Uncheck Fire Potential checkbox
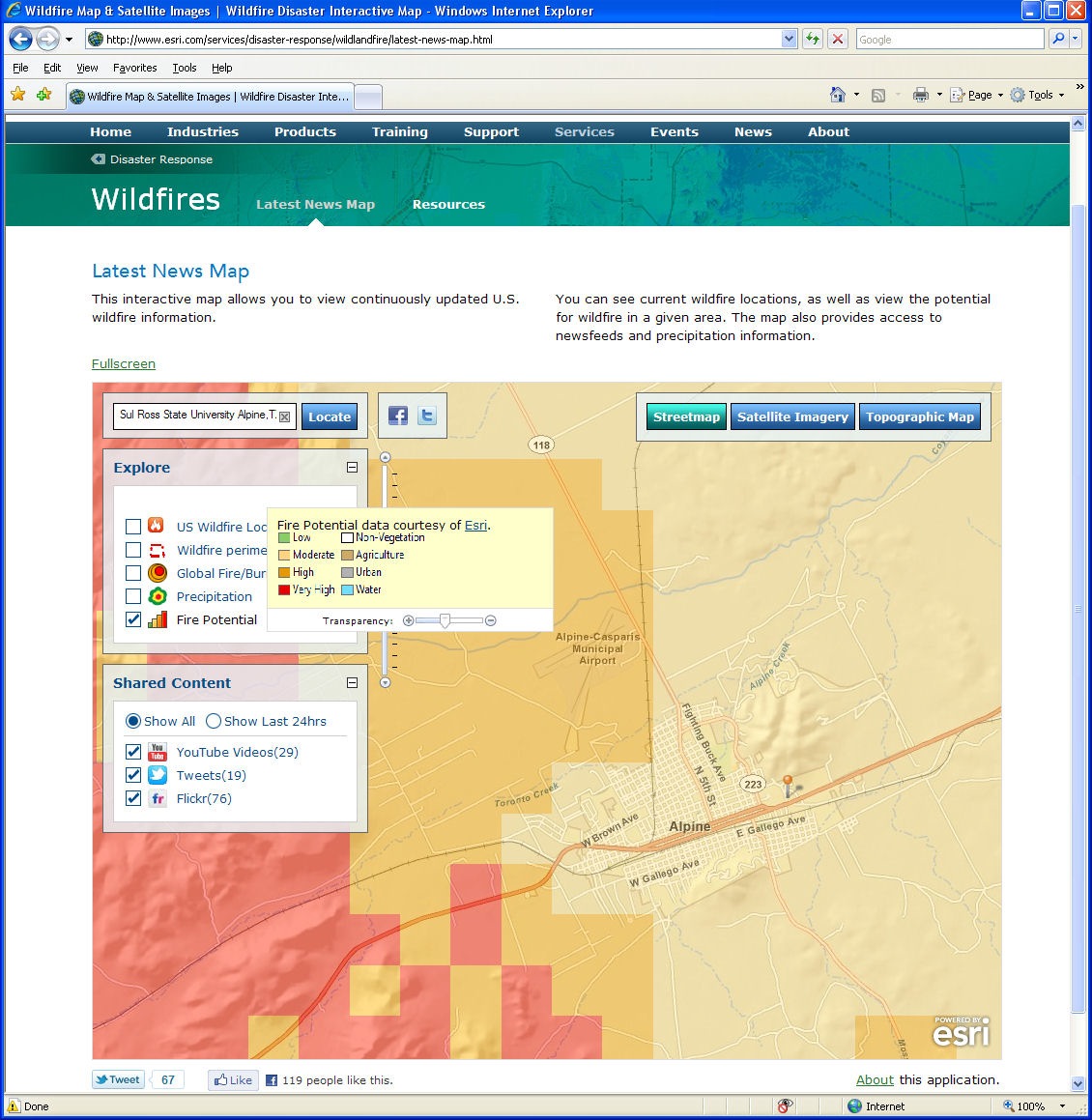Image resolution: width=1092 pixels, height=1120 pixels. 132,619
